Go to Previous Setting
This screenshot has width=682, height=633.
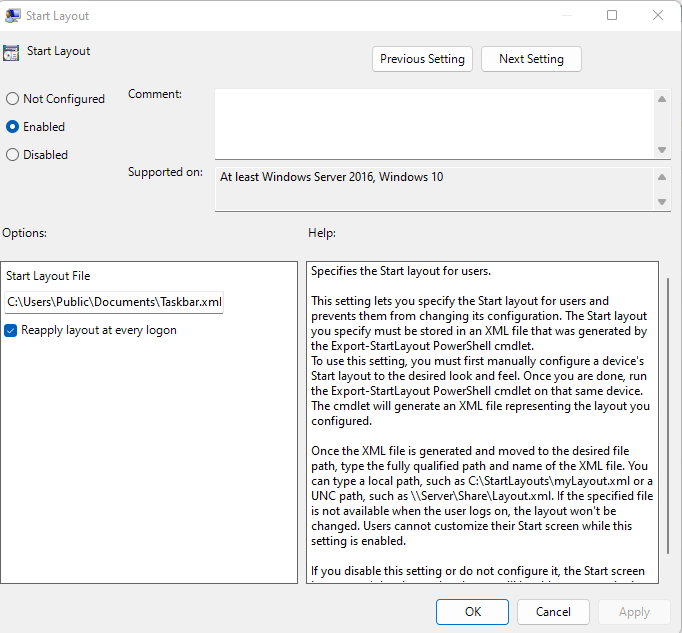click(422, 59)
